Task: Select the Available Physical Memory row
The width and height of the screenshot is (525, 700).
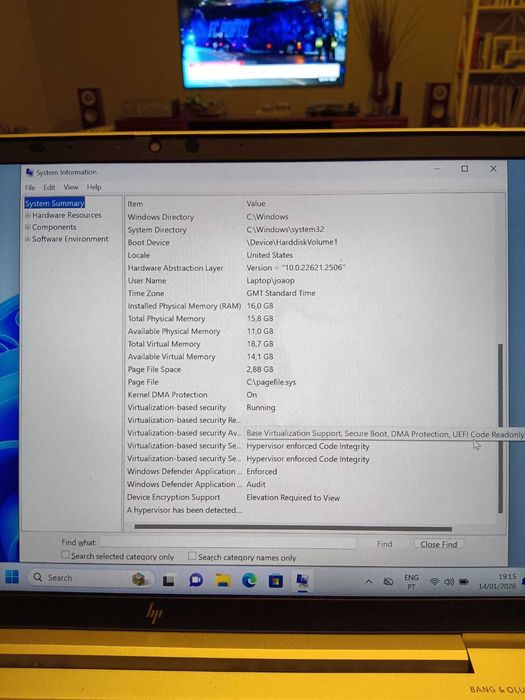Action: pos(312,331)
